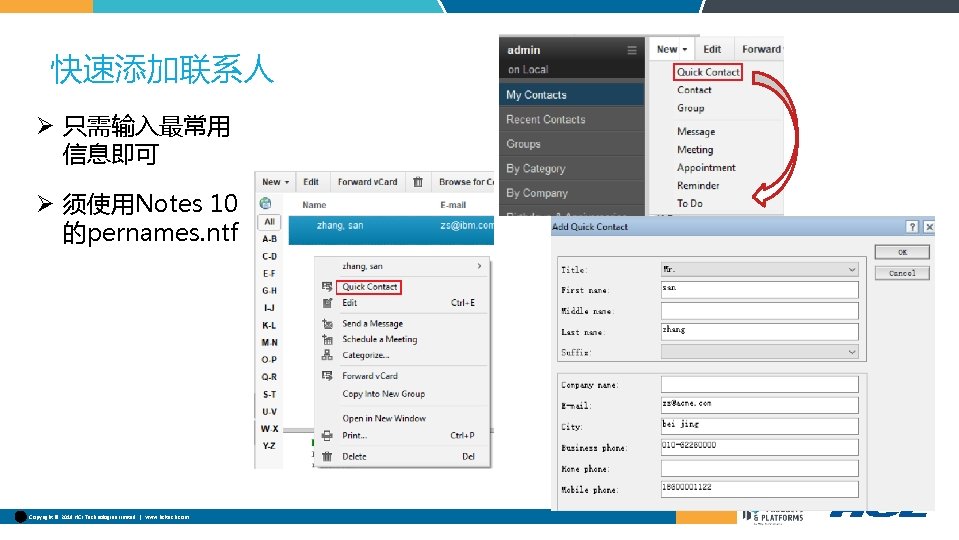Select the W-X index tab

(269, 429)
